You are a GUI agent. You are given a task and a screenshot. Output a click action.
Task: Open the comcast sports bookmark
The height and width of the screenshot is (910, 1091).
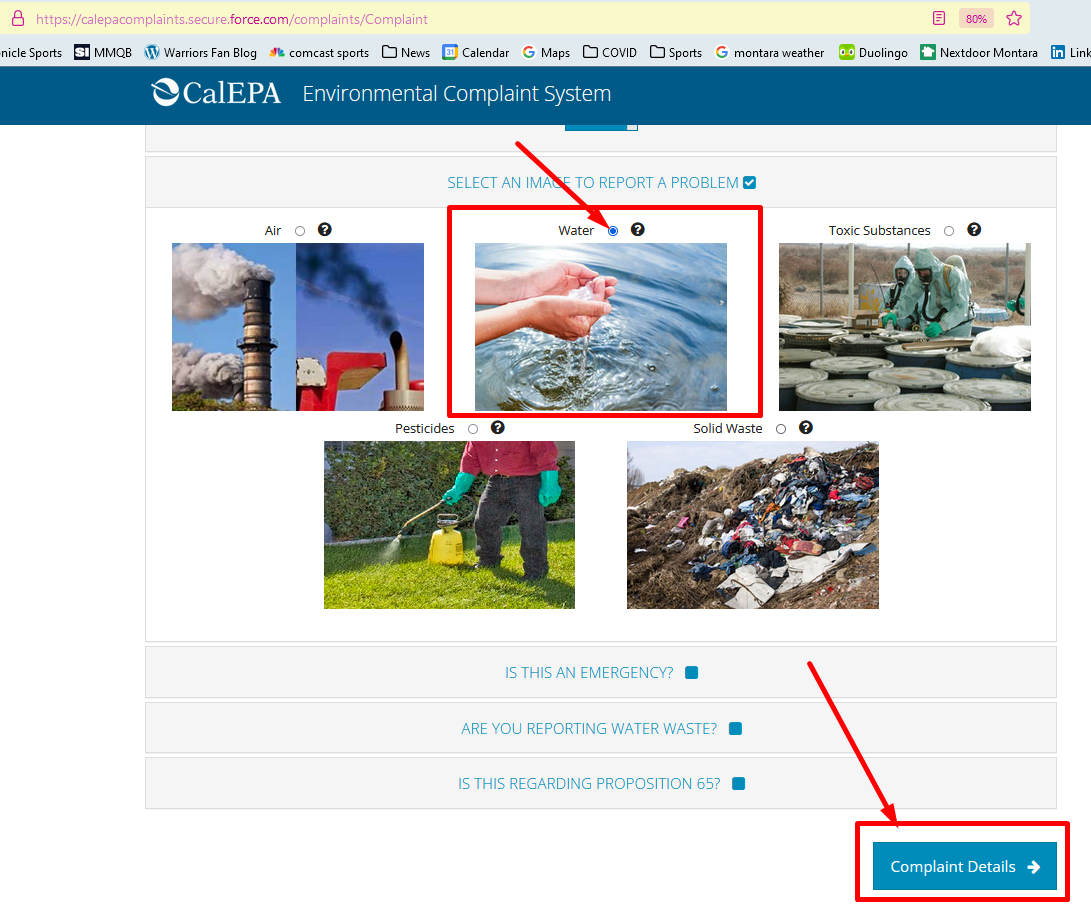click(x=319, y=52)
